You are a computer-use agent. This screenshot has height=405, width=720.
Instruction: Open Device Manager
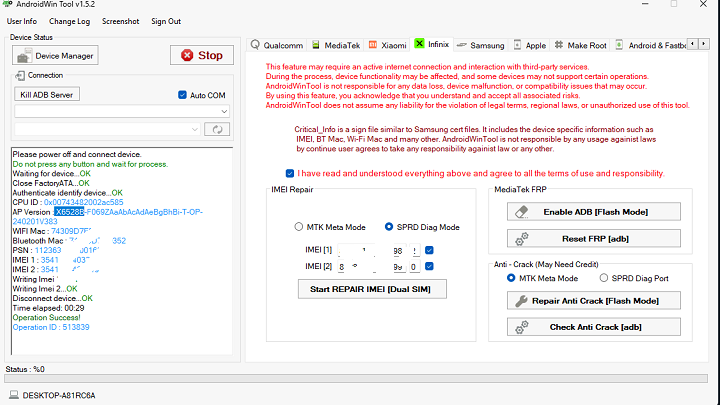[57, 56]
